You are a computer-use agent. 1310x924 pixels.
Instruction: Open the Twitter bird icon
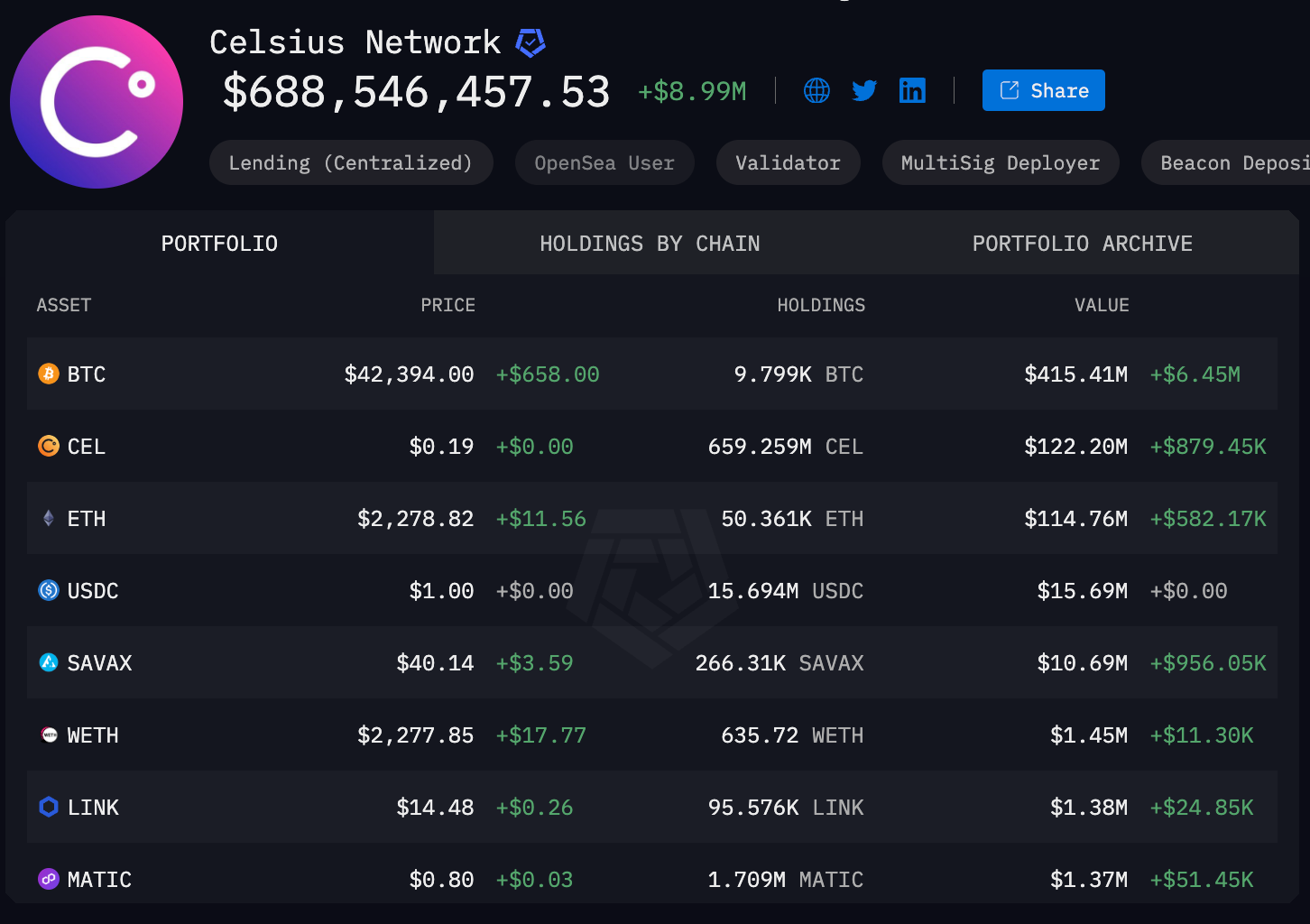coord(864,90)
